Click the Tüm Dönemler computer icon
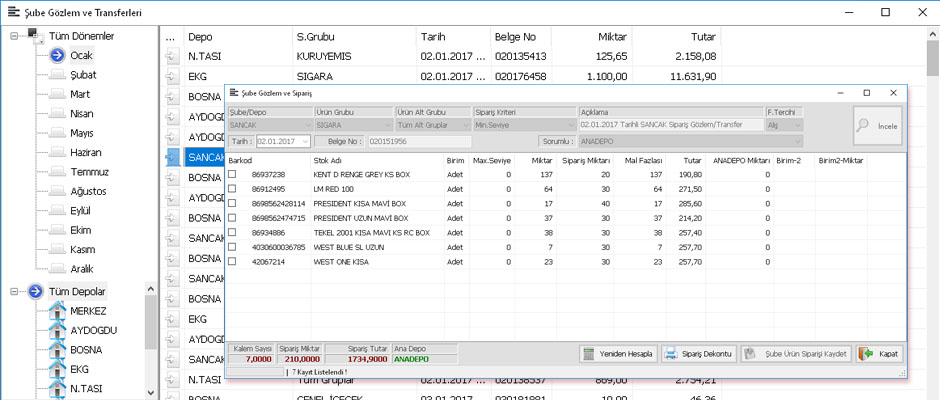940x400 pixels. point(35,35)
